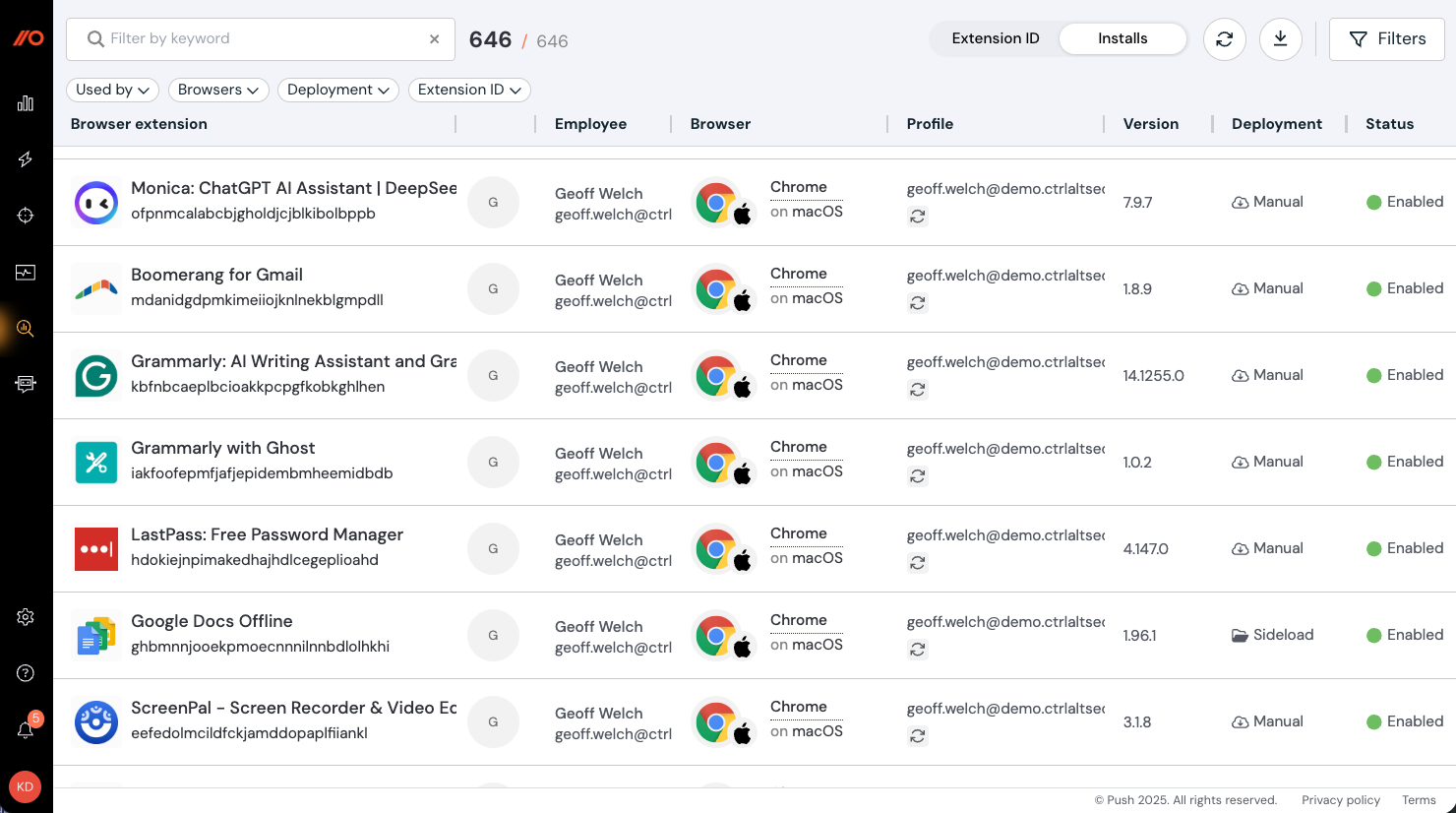Click the Google Docs Offline extension icon

tap(96, 636)
